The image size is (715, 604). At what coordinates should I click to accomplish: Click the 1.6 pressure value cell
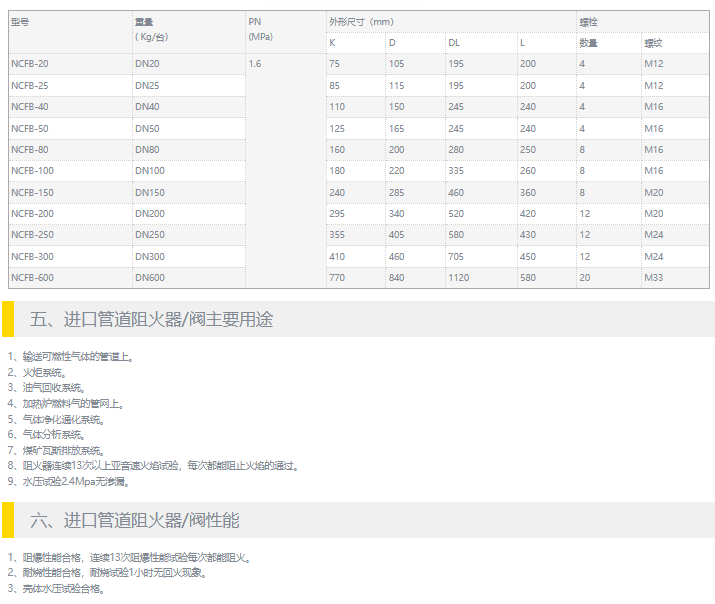(255, 64)
